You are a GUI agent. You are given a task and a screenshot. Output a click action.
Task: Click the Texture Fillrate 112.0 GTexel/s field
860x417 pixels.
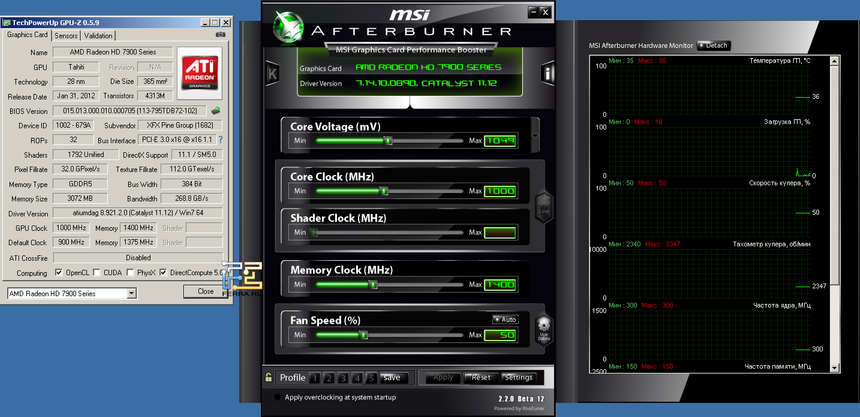click(x=191, y=169)
